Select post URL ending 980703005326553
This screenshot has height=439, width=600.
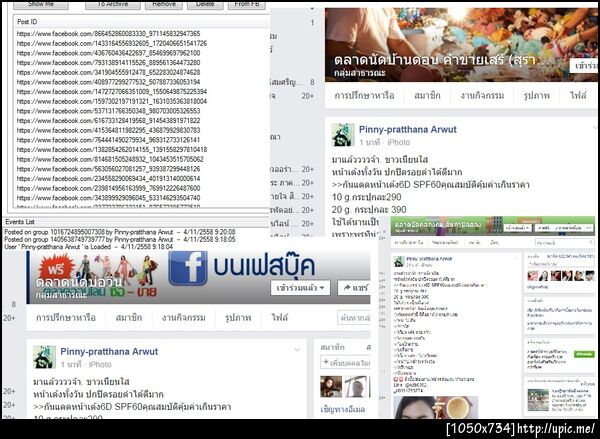(x=108, y=111)
